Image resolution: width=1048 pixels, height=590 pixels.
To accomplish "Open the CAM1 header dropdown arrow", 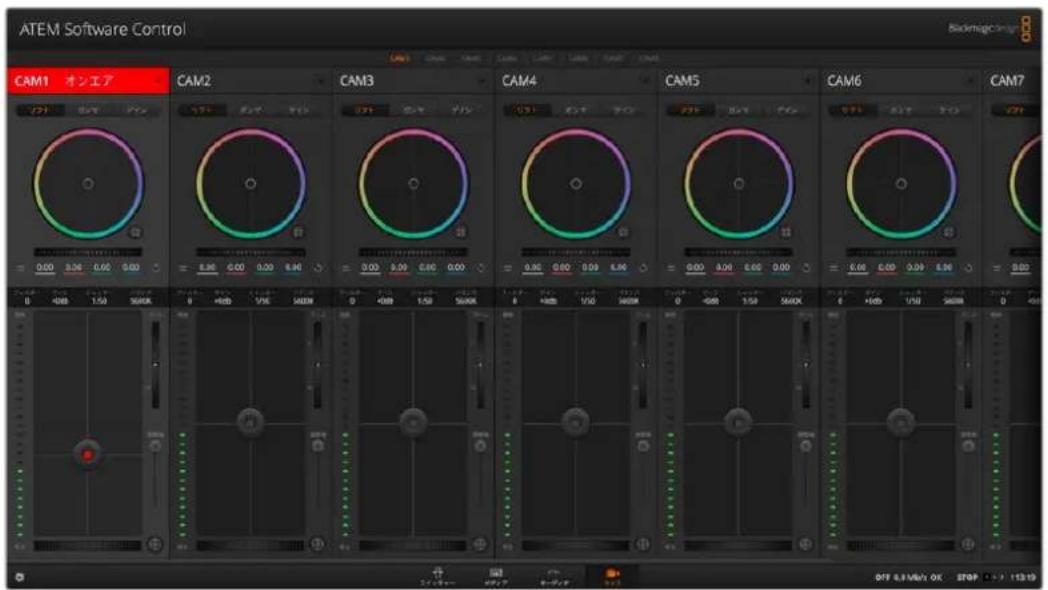I will tap(158, 82).
